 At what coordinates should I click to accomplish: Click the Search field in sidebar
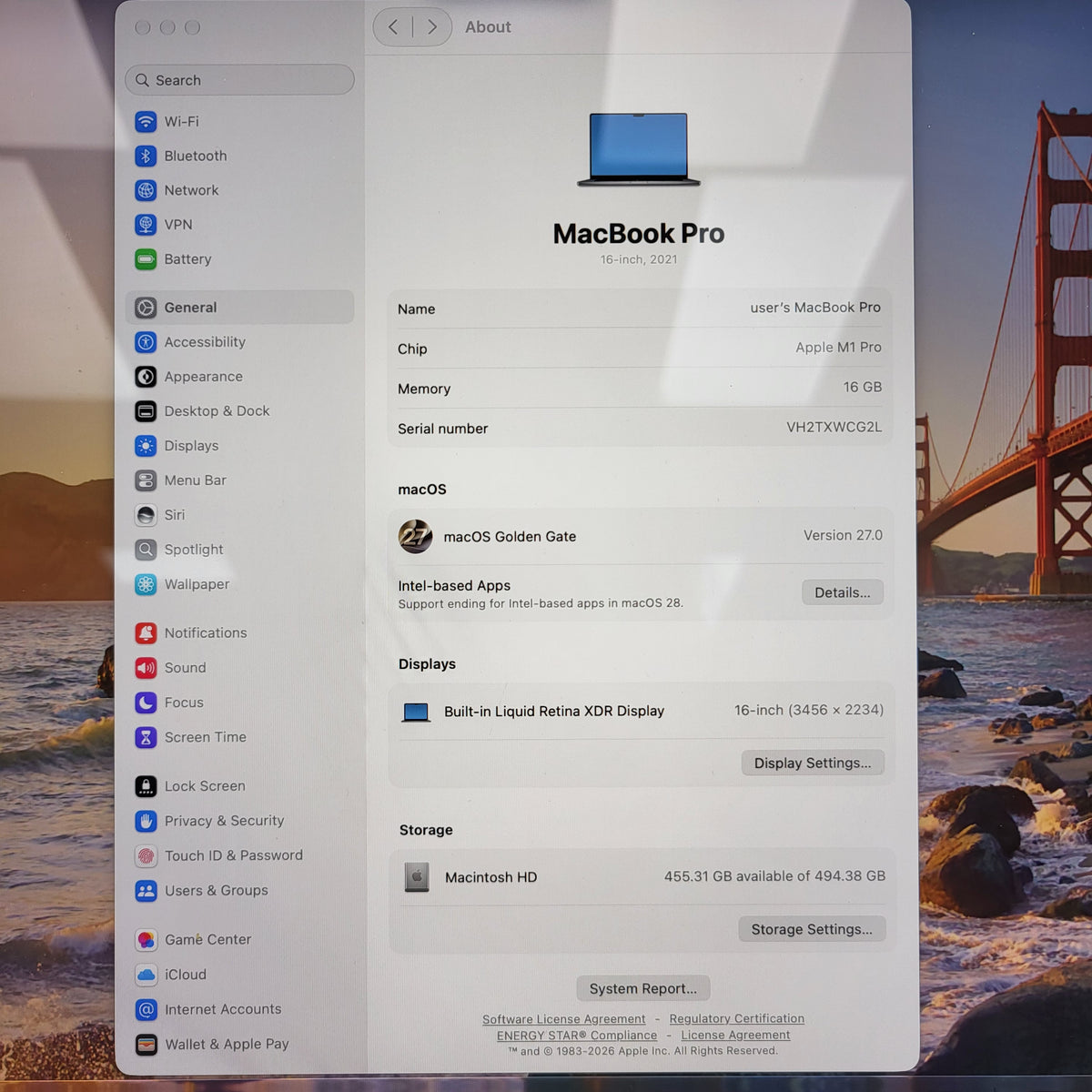pyautogui.click(x=239, y=80)
